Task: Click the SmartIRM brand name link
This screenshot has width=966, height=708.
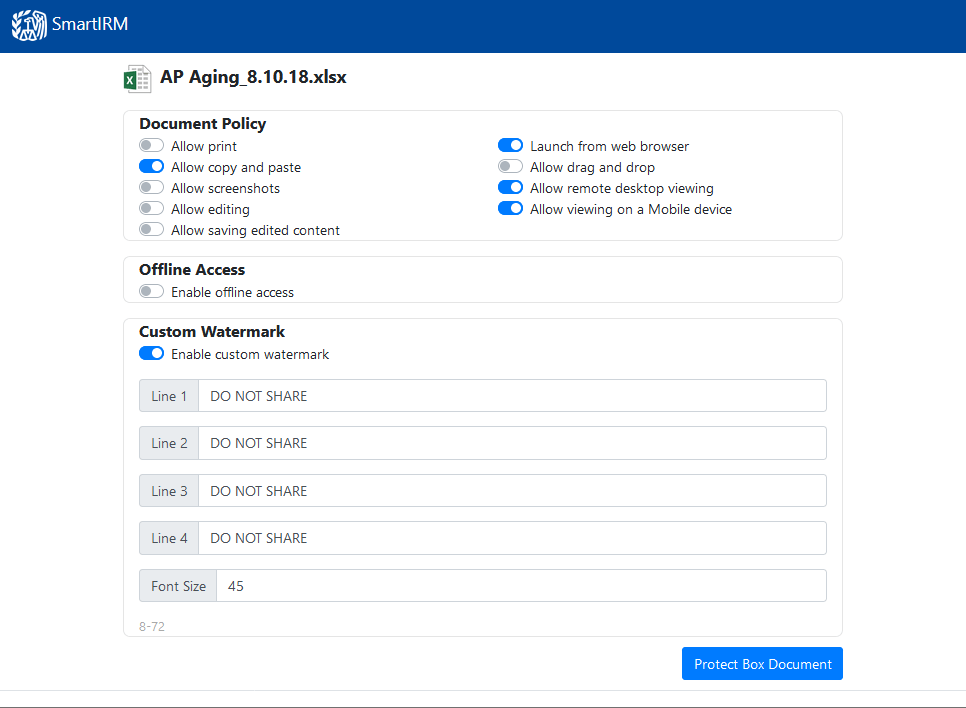Action: (90, 25)
